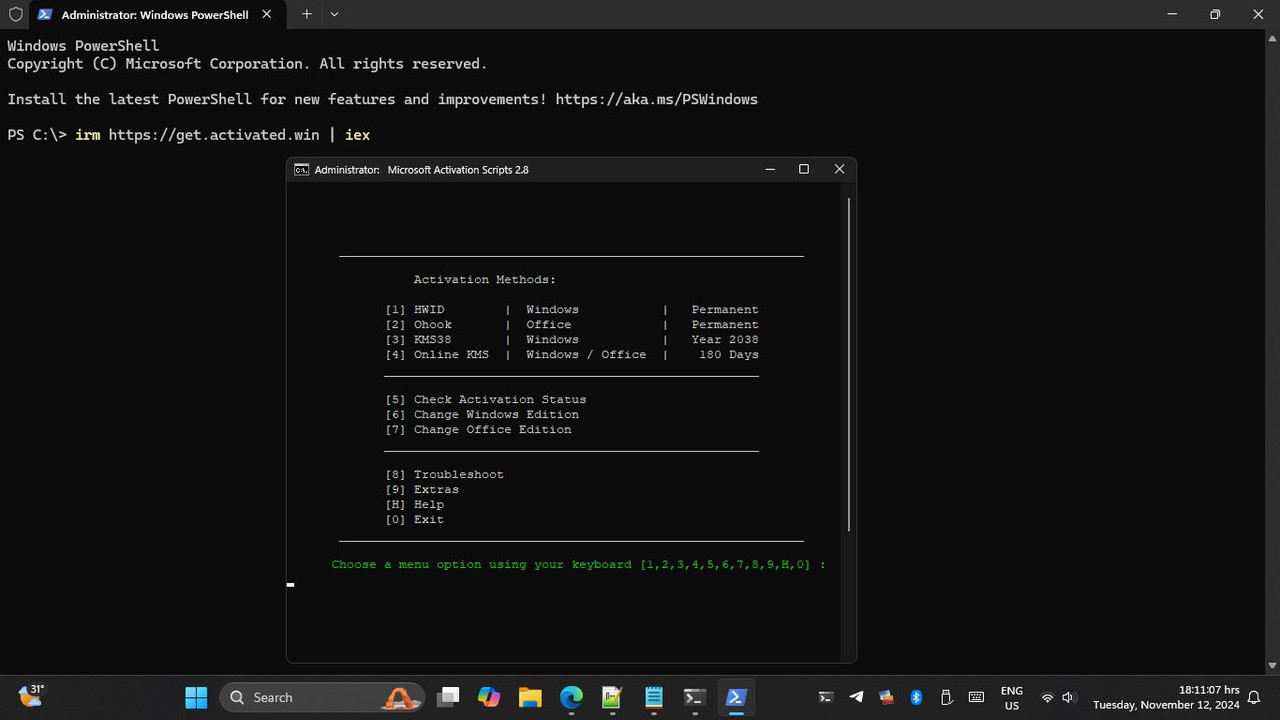
Task: Open Microsoft Edge from the taskbar
Action: click(571, 697)
